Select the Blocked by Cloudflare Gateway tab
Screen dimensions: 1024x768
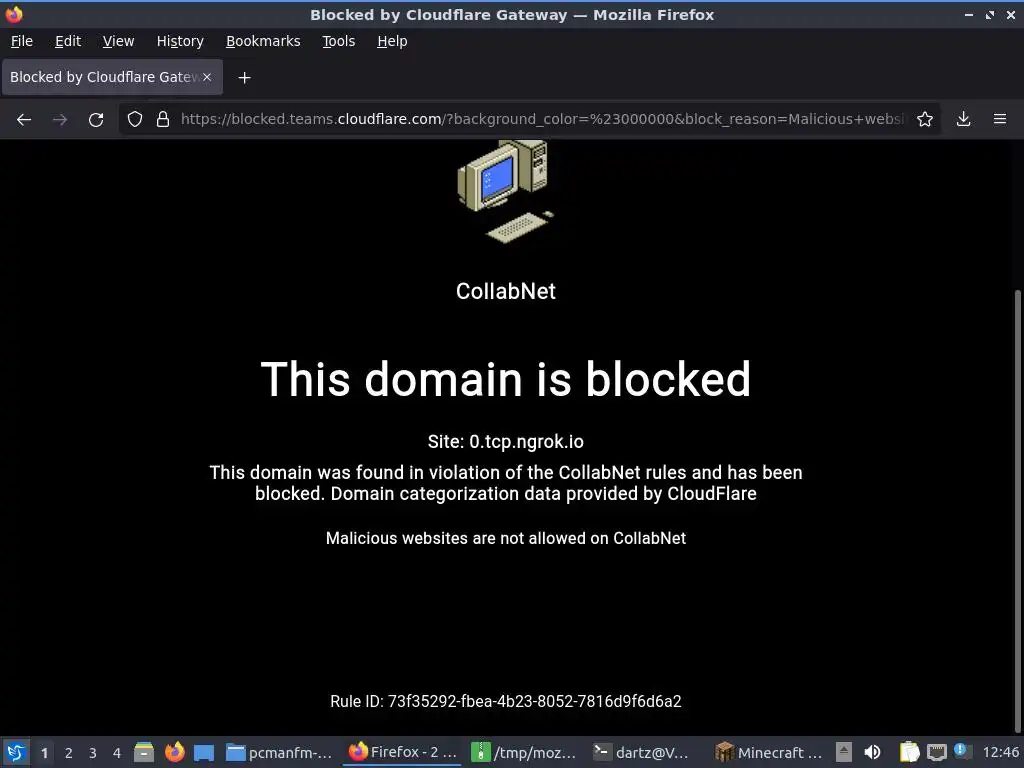[112, 77]
